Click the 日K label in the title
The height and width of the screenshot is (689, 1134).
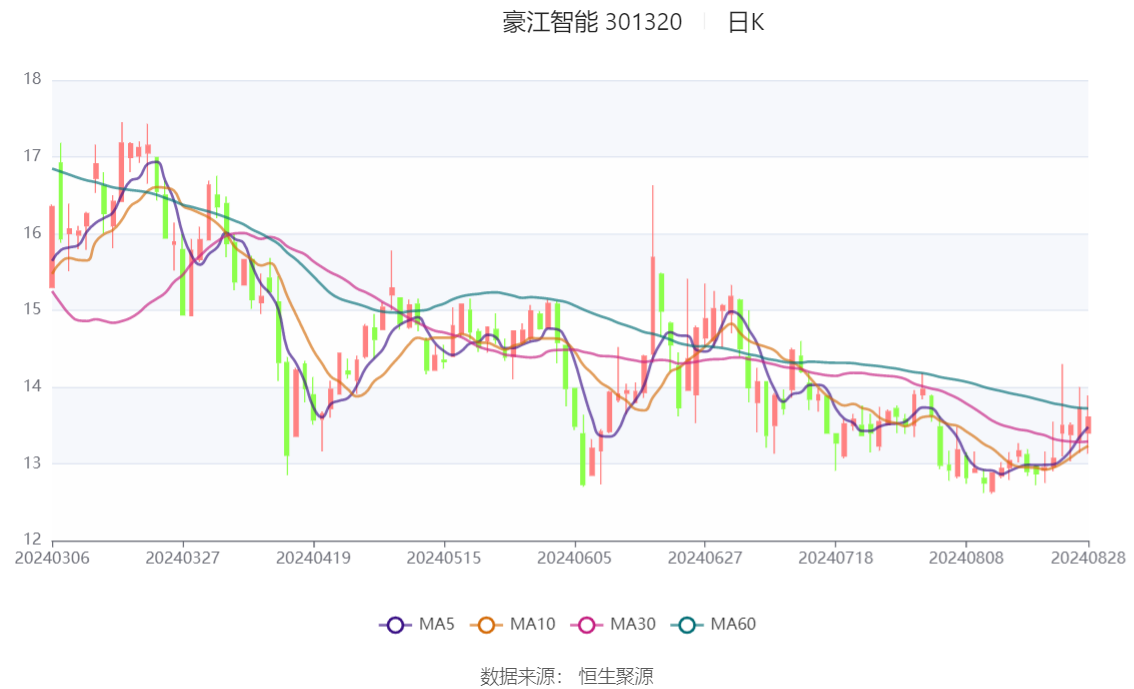(746, 22)
